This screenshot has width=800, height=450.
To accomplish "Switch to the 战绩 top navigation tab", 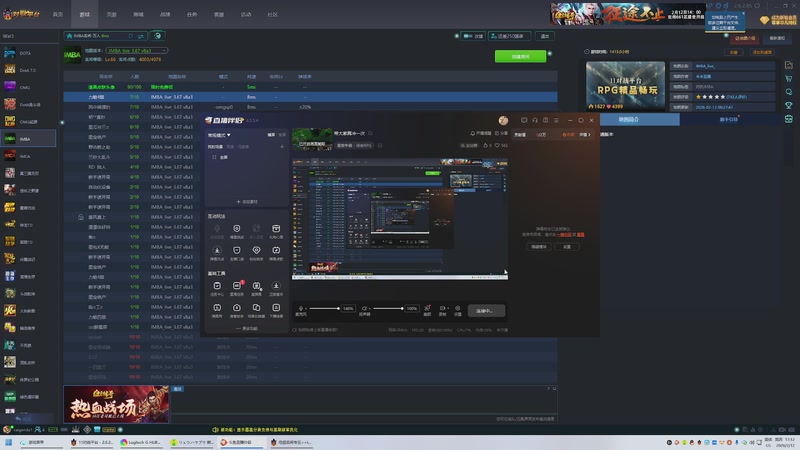I will pyautogui.click(x=165, y=14).
